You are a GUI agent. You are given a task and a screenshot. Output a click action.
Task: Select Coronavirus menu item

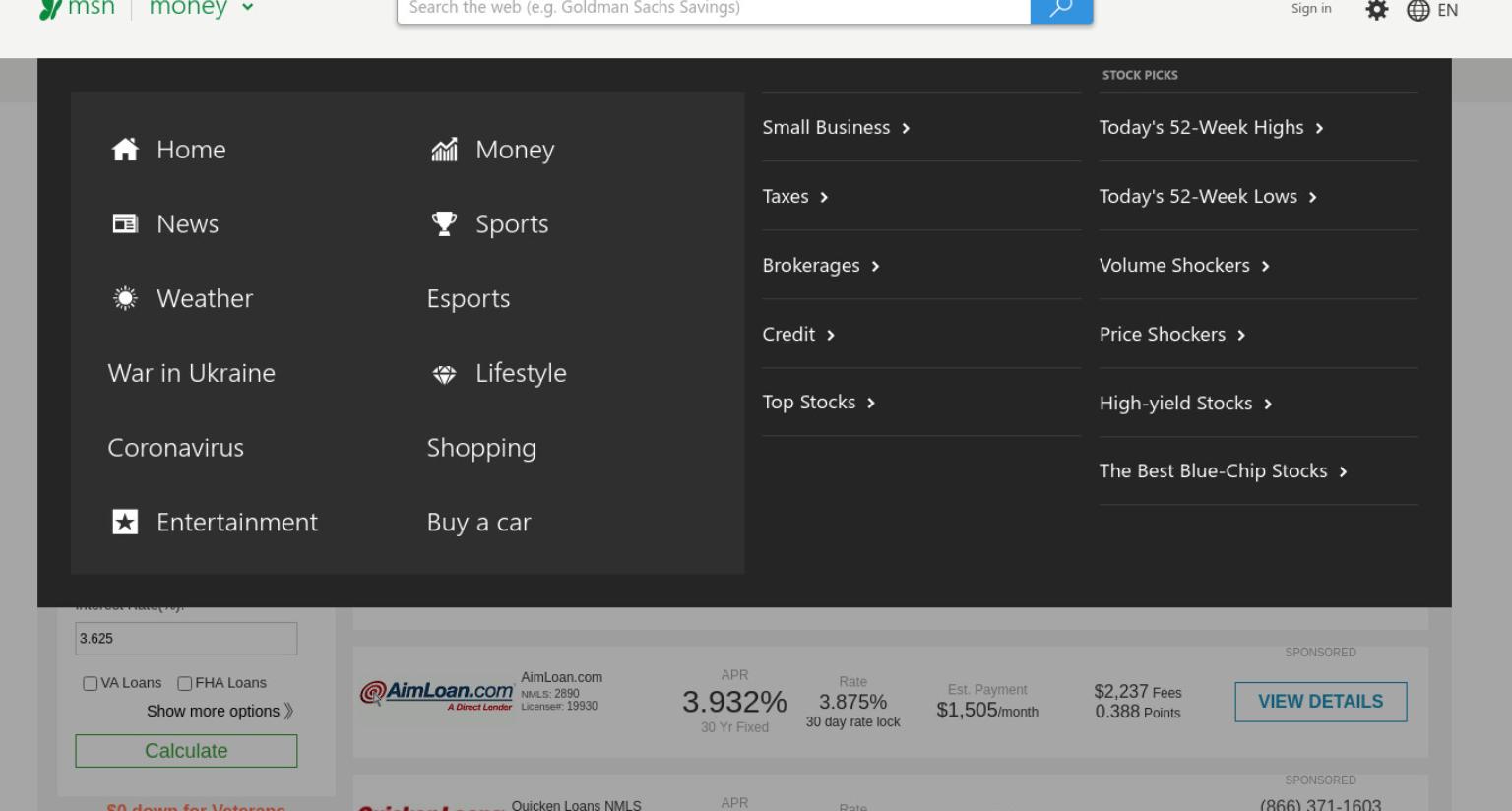point(176,448)
